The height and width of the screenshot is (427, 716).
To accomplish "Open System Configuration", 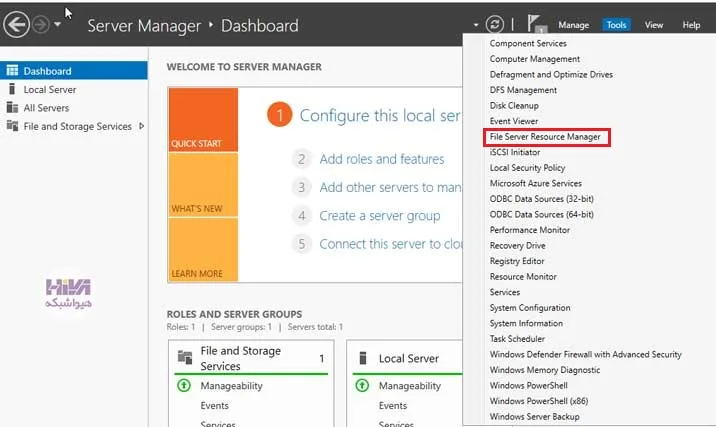I will click(x=530, y=307).
